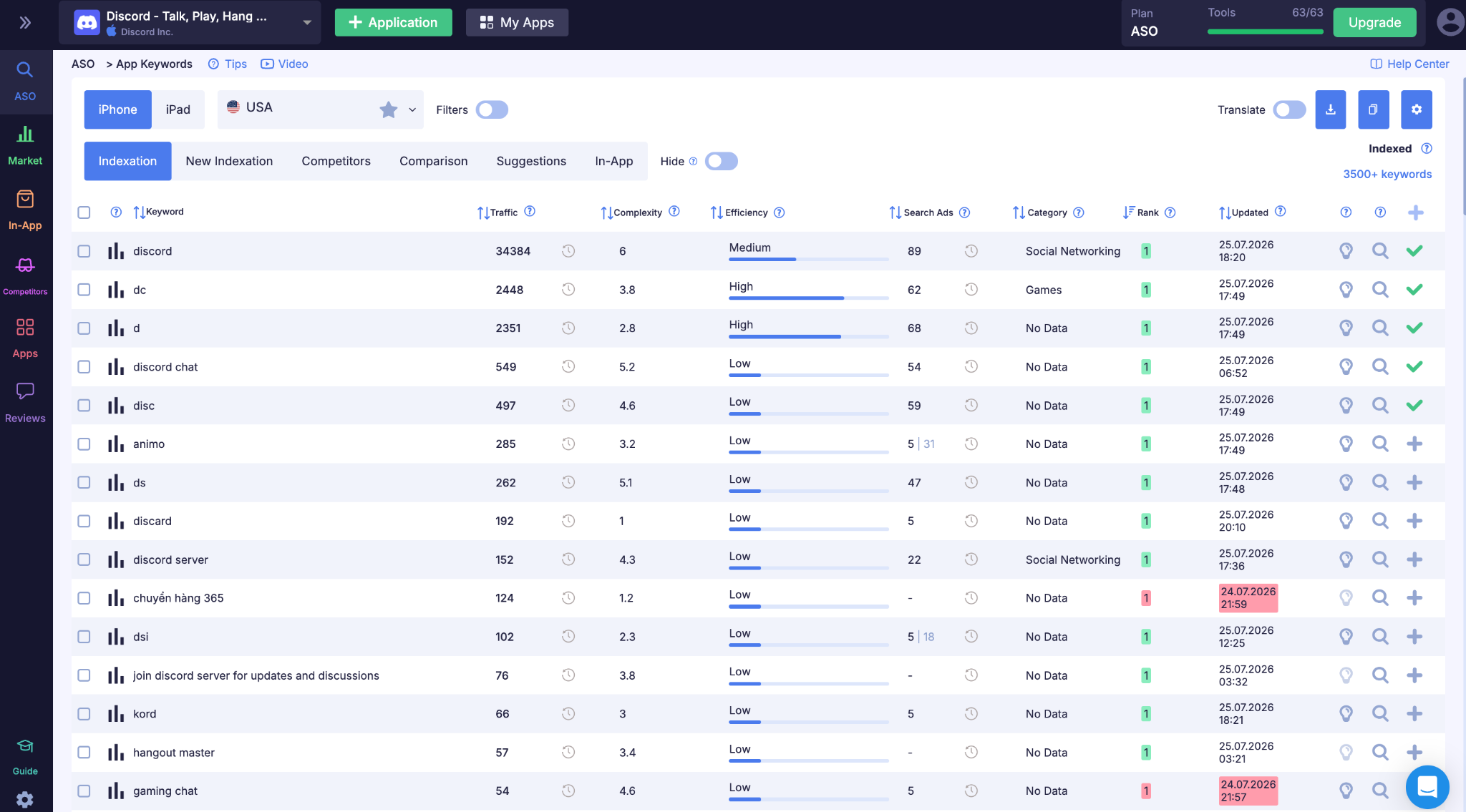
Task: Expand the left sidebar with chevrons
Action: tap(25, 23)
